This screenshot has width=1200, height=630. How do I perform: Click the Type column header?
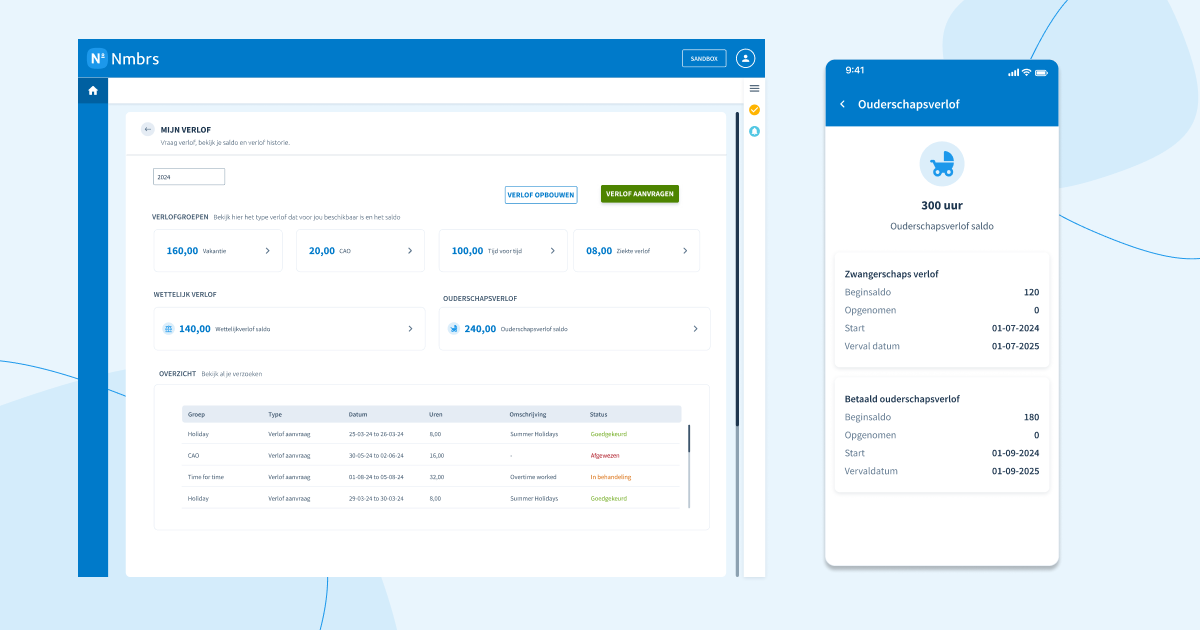(275, 414)
